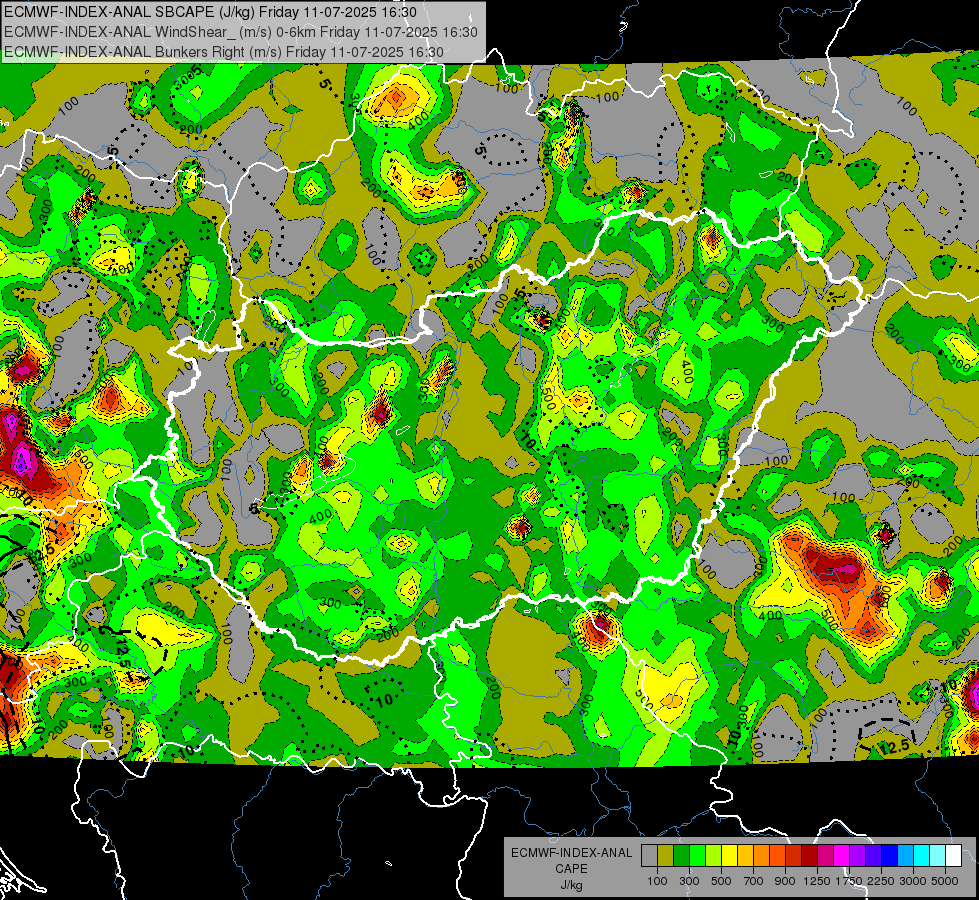The image size is (979, 900).
Task: Select the pure blue legend swatch
Action: tap(889, 855)
